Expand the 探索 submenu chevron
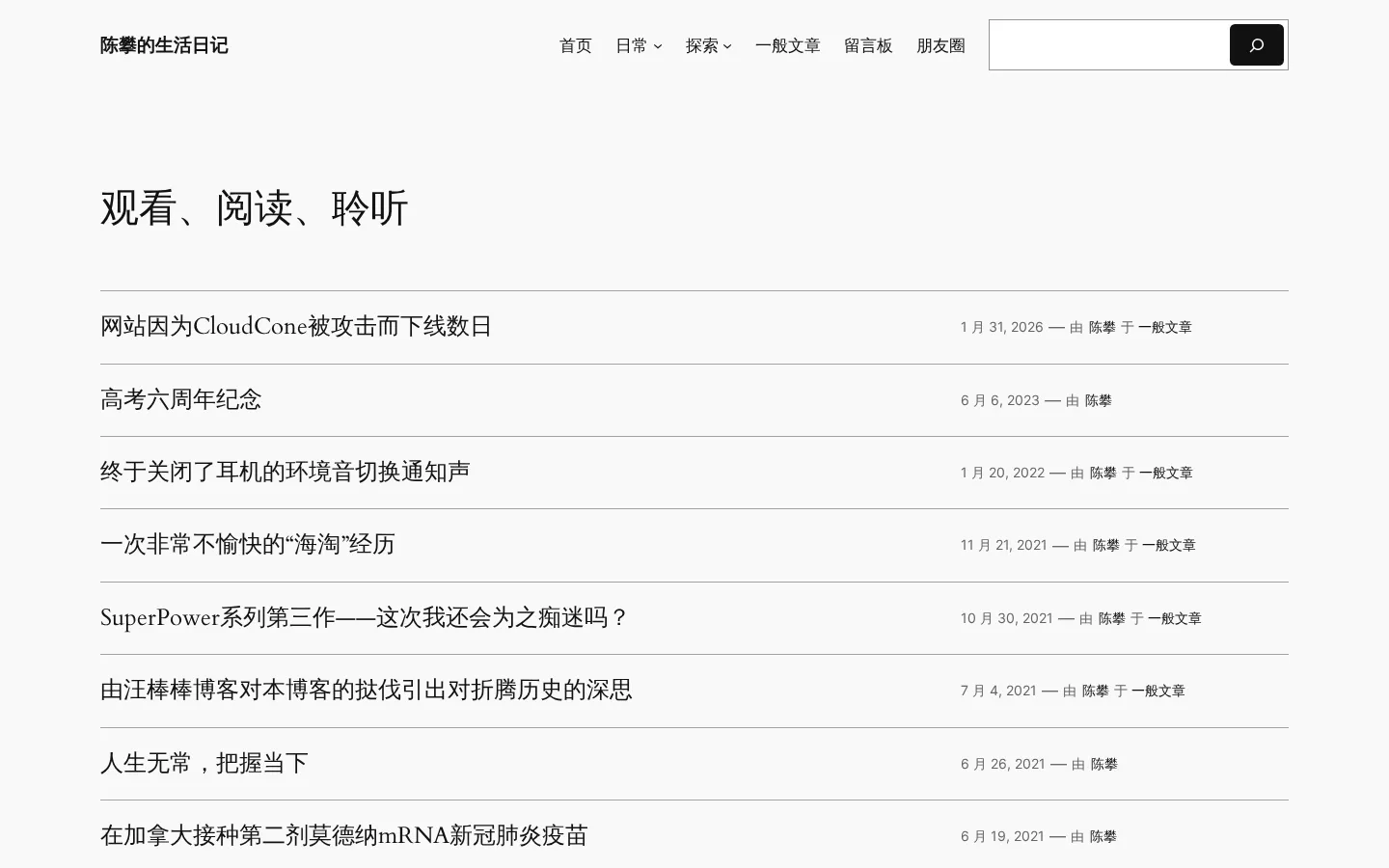Viewport: 1389px width, 868px height. [727, 46]
